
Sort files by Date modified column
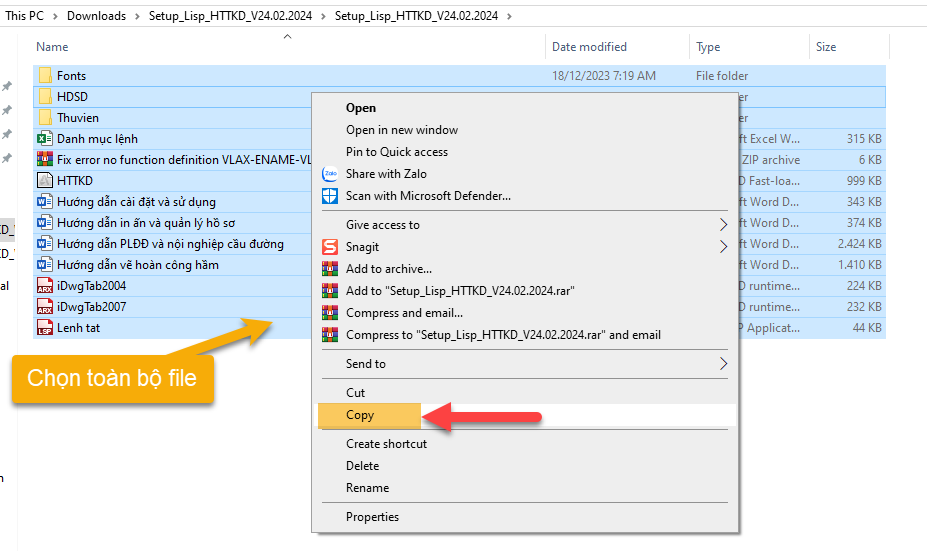coord(589,47)
